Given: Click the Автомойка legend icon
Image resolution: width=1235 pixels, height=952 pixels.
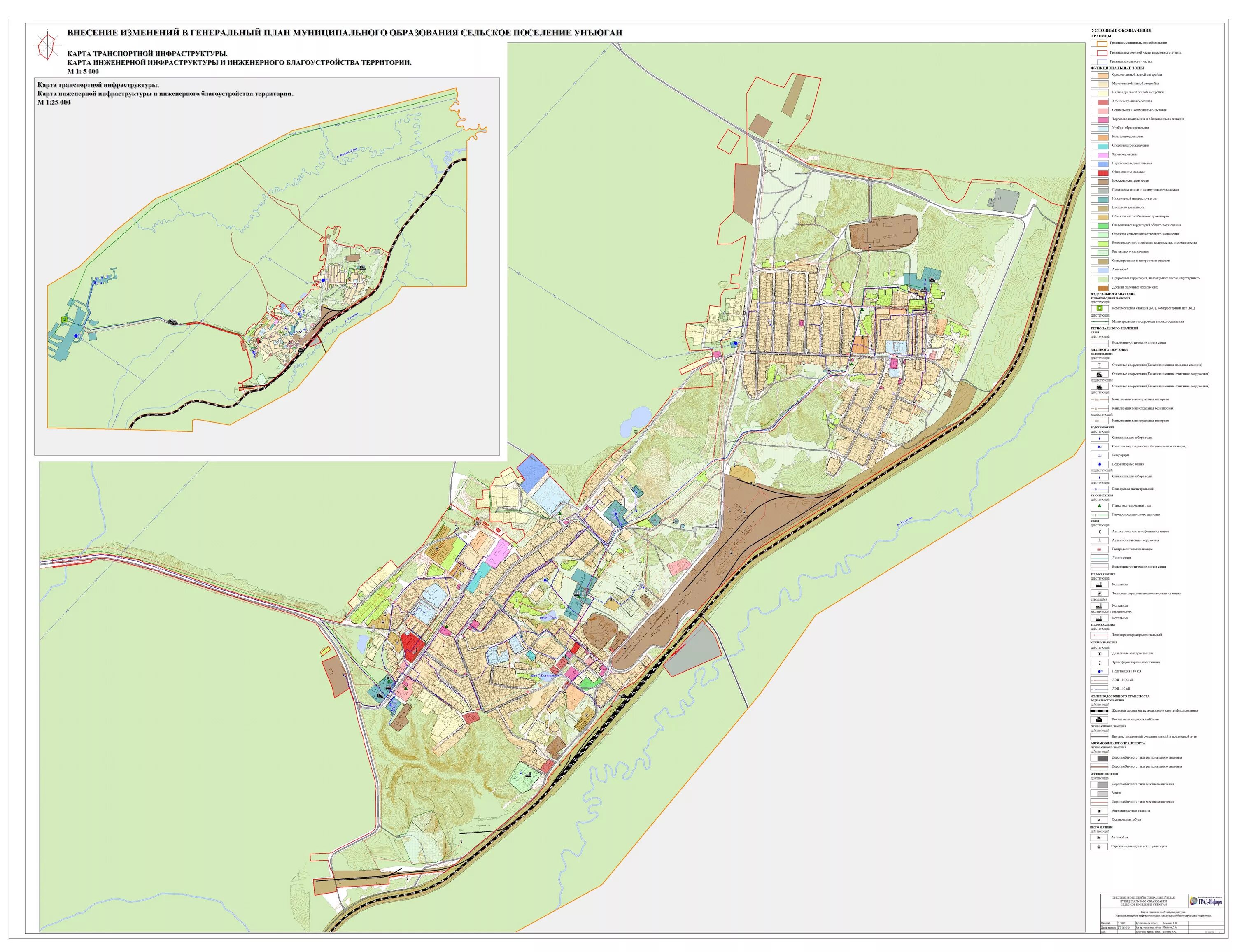Looking at the screenshot, I should (1099, 838).
